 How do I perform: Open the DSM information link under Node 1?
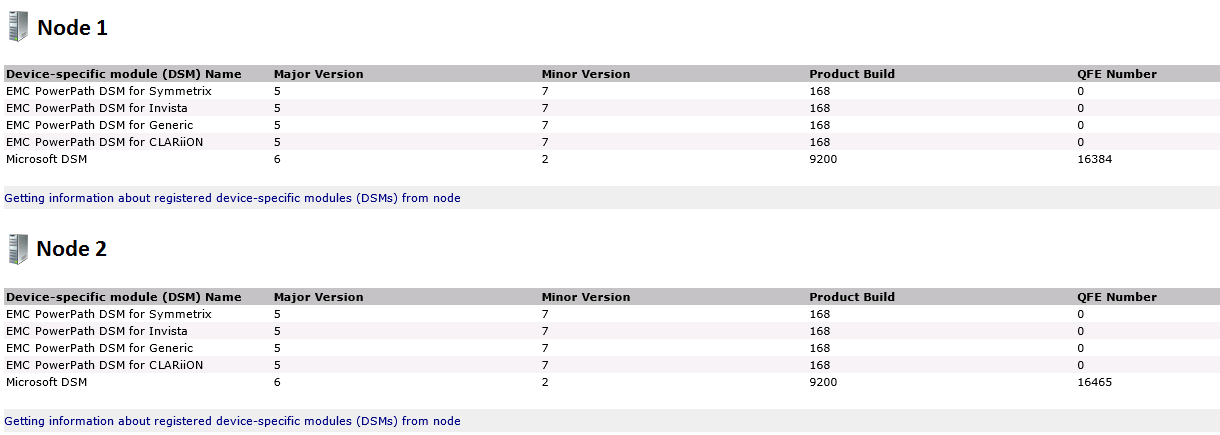(232, 198)
